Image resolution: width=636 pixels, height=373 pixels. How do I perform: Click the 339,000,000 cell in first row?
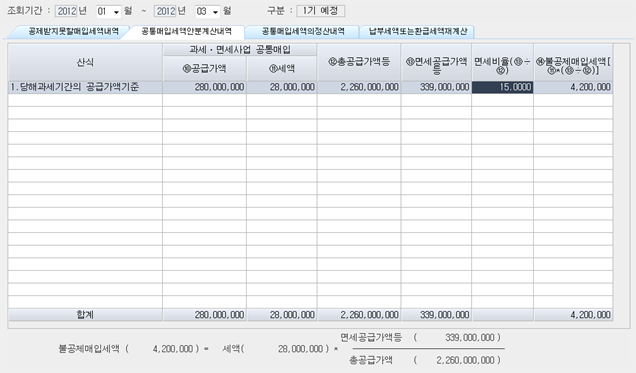436,87
